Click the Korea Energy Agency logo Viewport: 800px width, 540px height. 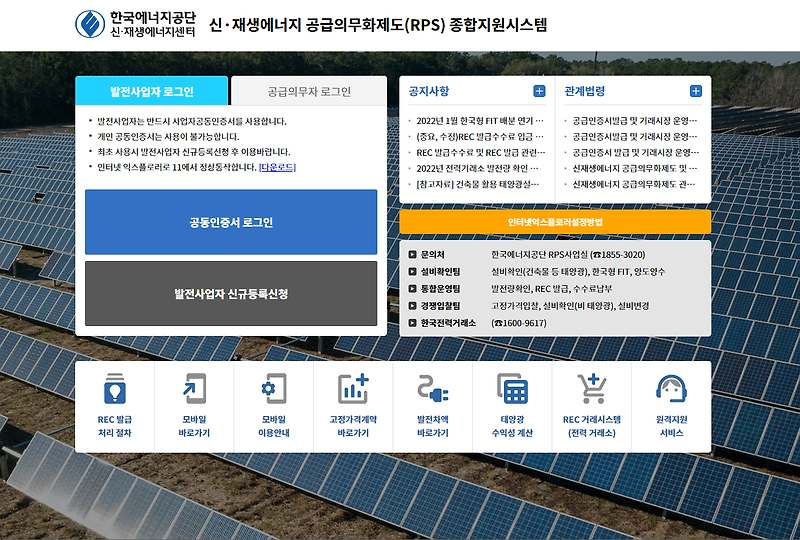click(135, 24)
